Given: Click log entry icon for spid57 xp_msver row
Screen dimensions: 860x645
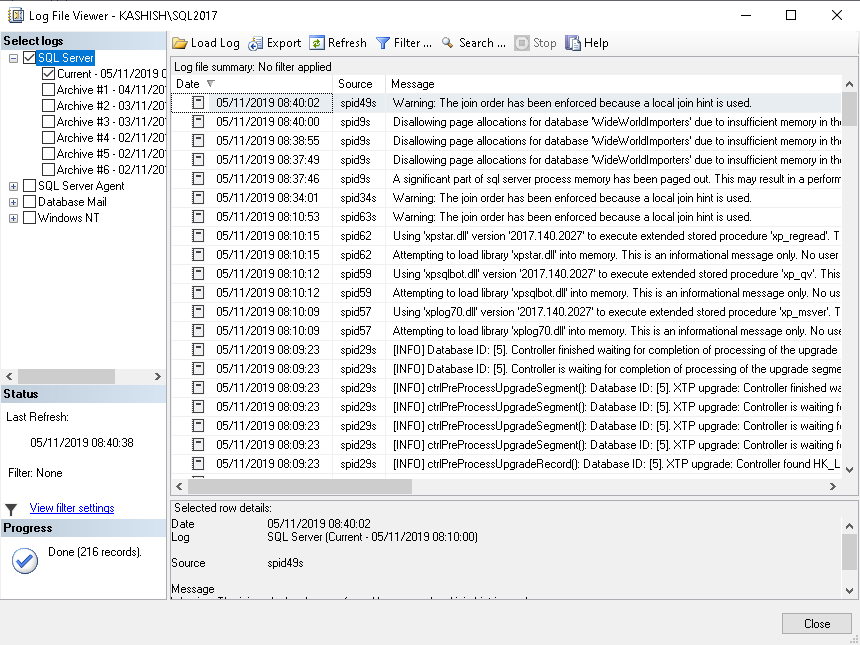Looking at the screenshot, I should point(198,312).
